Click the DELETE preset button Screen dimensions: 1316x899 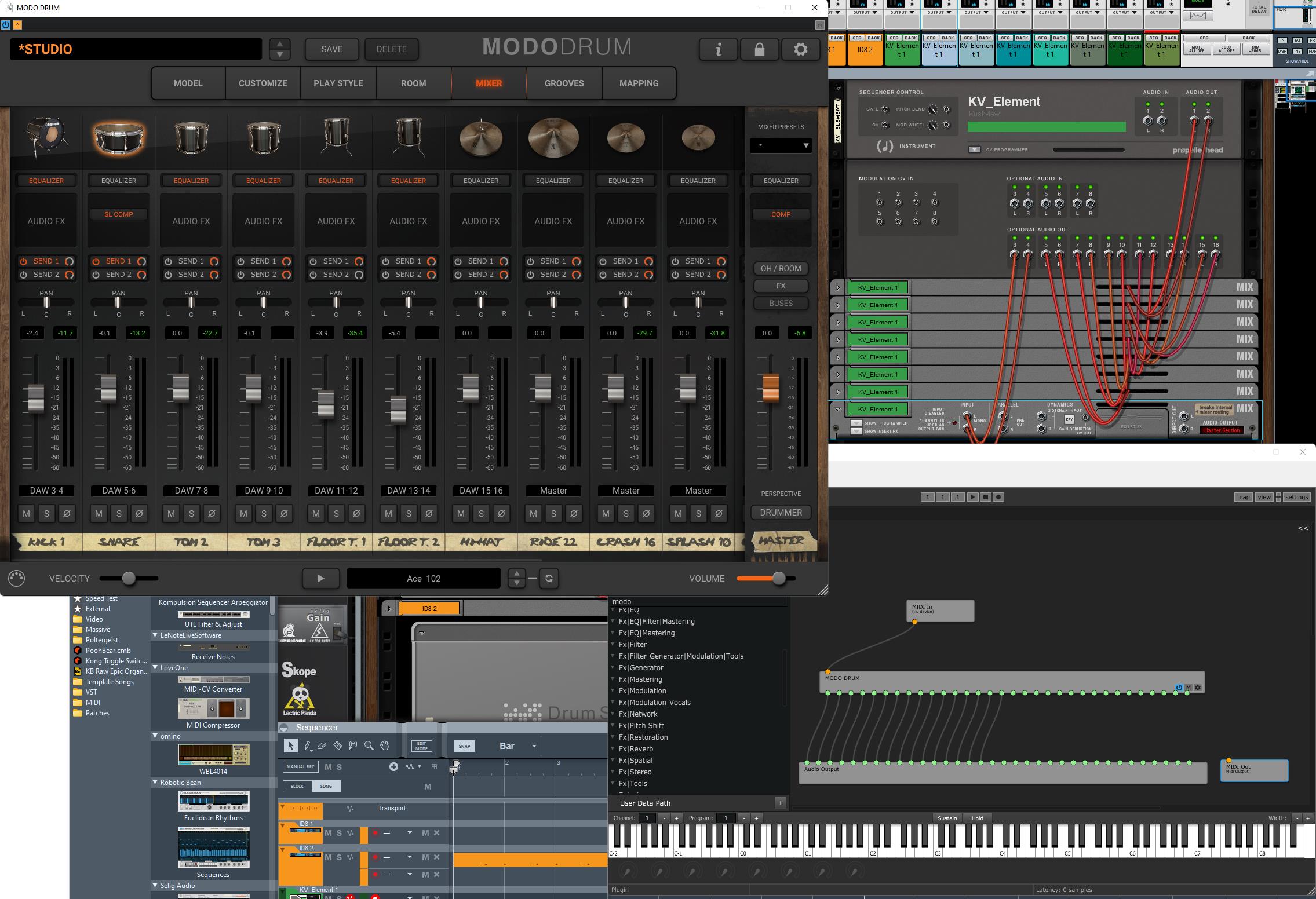[392, 49]
